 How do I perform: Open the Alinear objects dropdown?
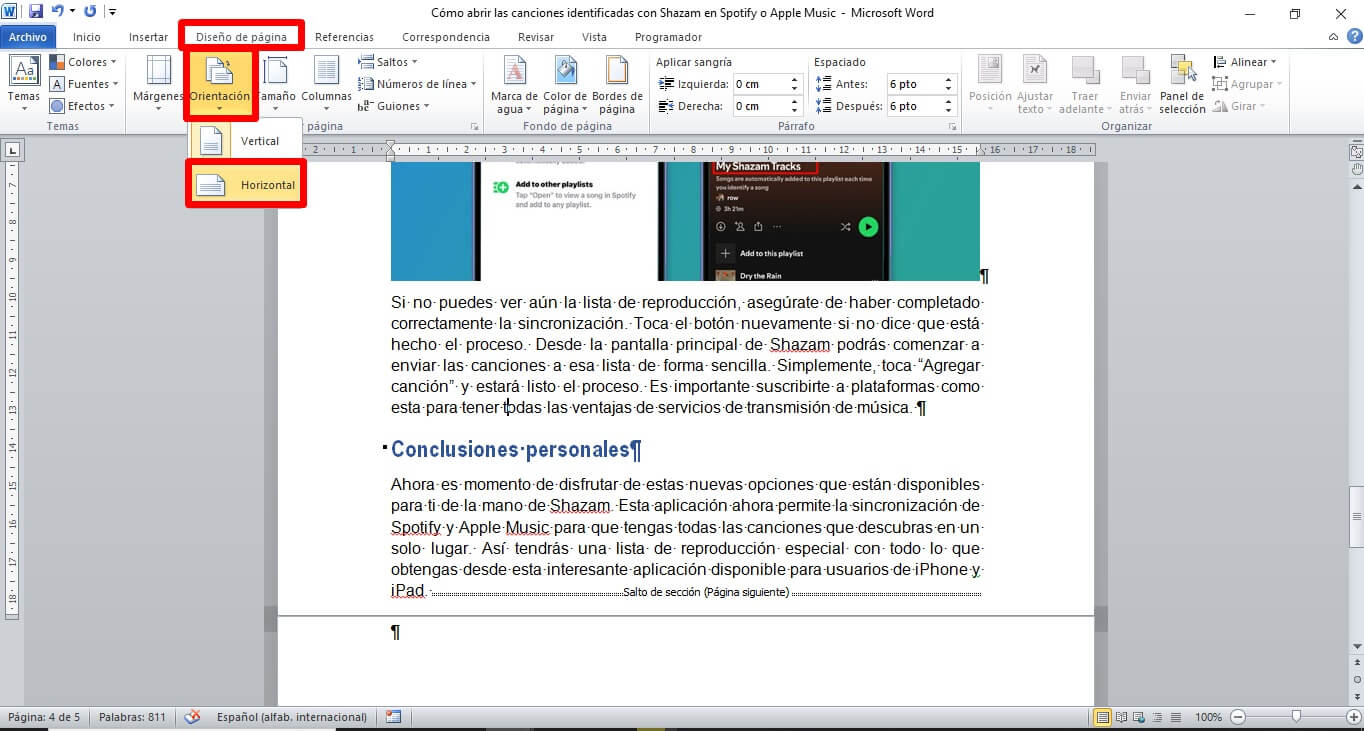1245,62
